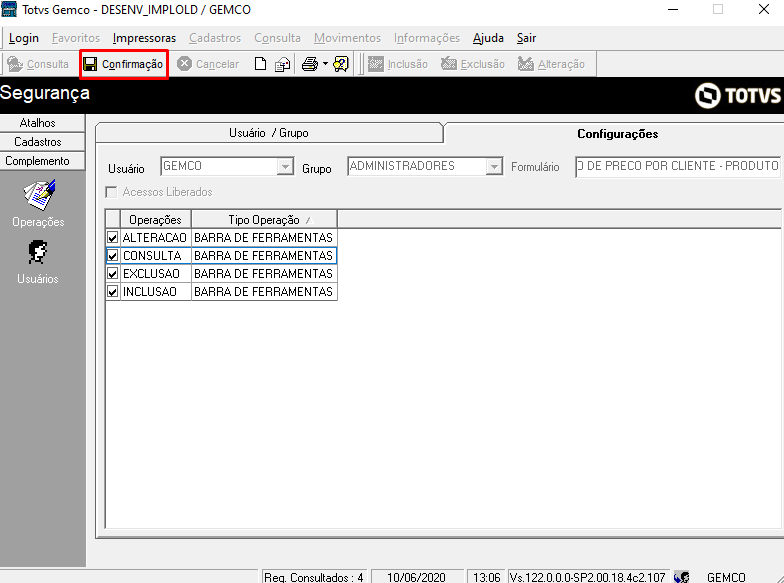Image resolution: width=784 pixels, height=583 pixels.
Task: Open the printer dropdown arrow
Action: [x=325, y=64]
